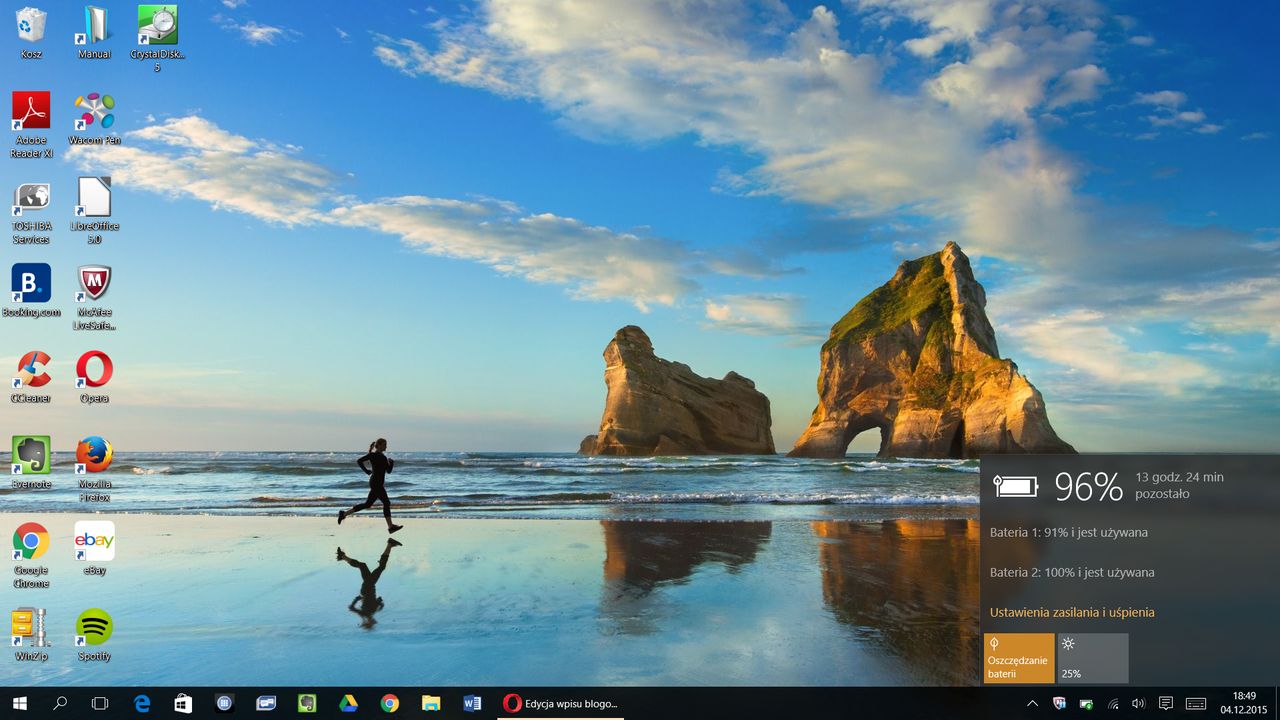
Task: Open the Windows Start menu
Action: 19,703
